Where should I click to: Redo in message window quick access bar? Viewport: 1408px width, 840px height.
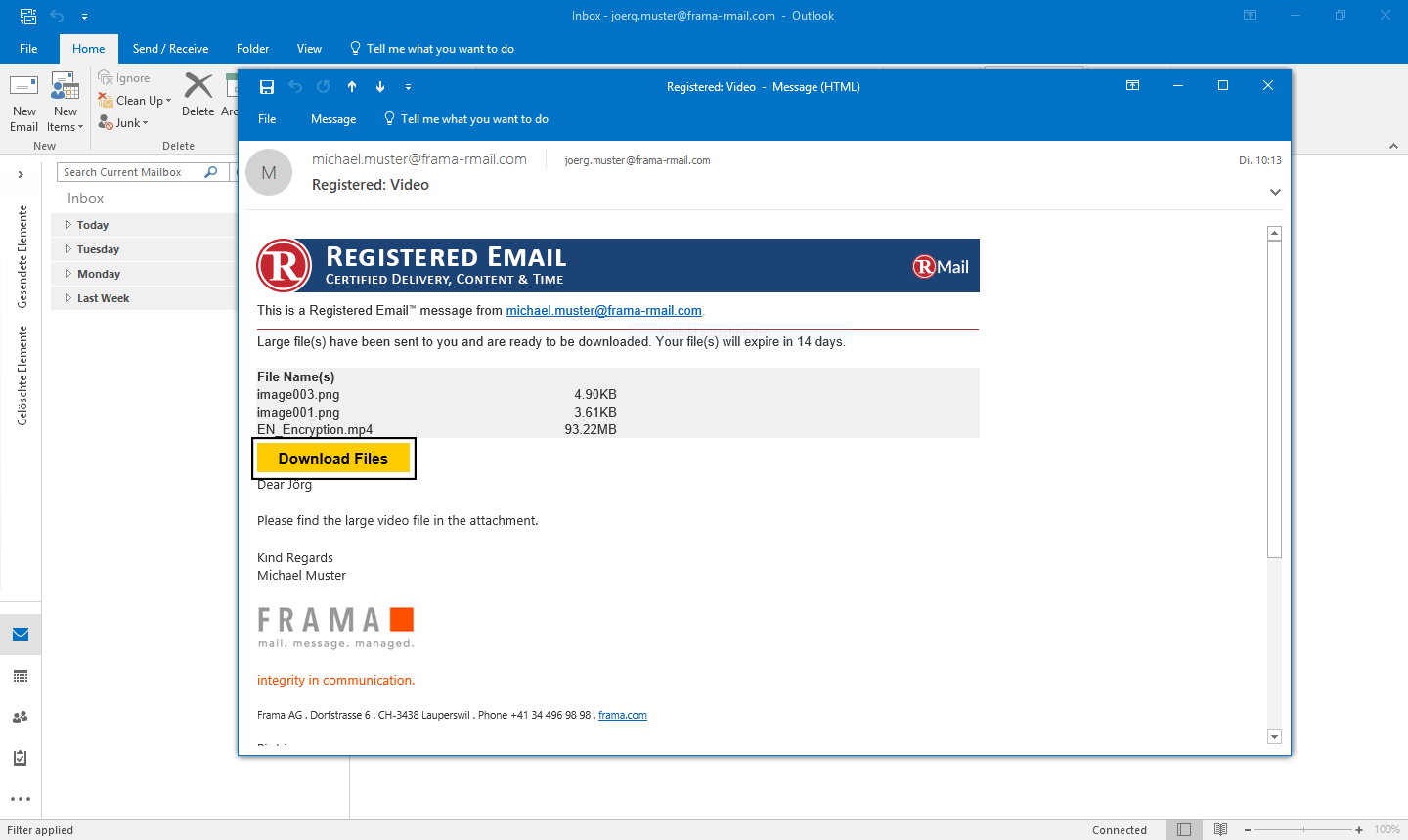coord(324,86)
